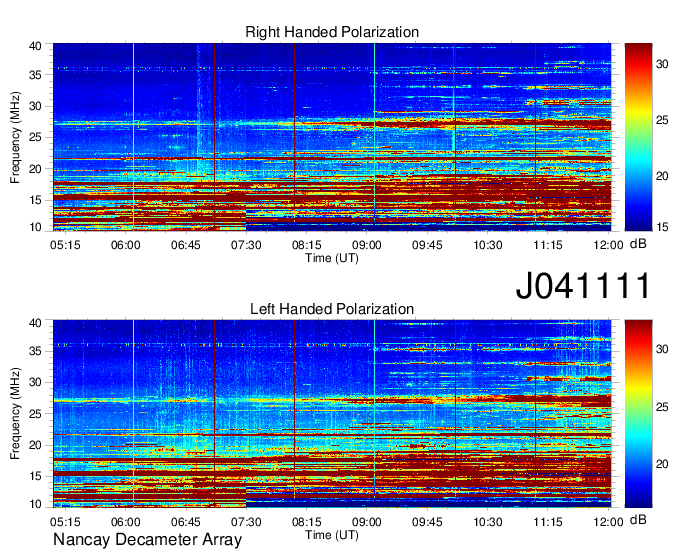Click the Right Handed plot's Frequency (MHz) axis label
This screenshot has width=680, height=552.
click(x=15, y=137)
